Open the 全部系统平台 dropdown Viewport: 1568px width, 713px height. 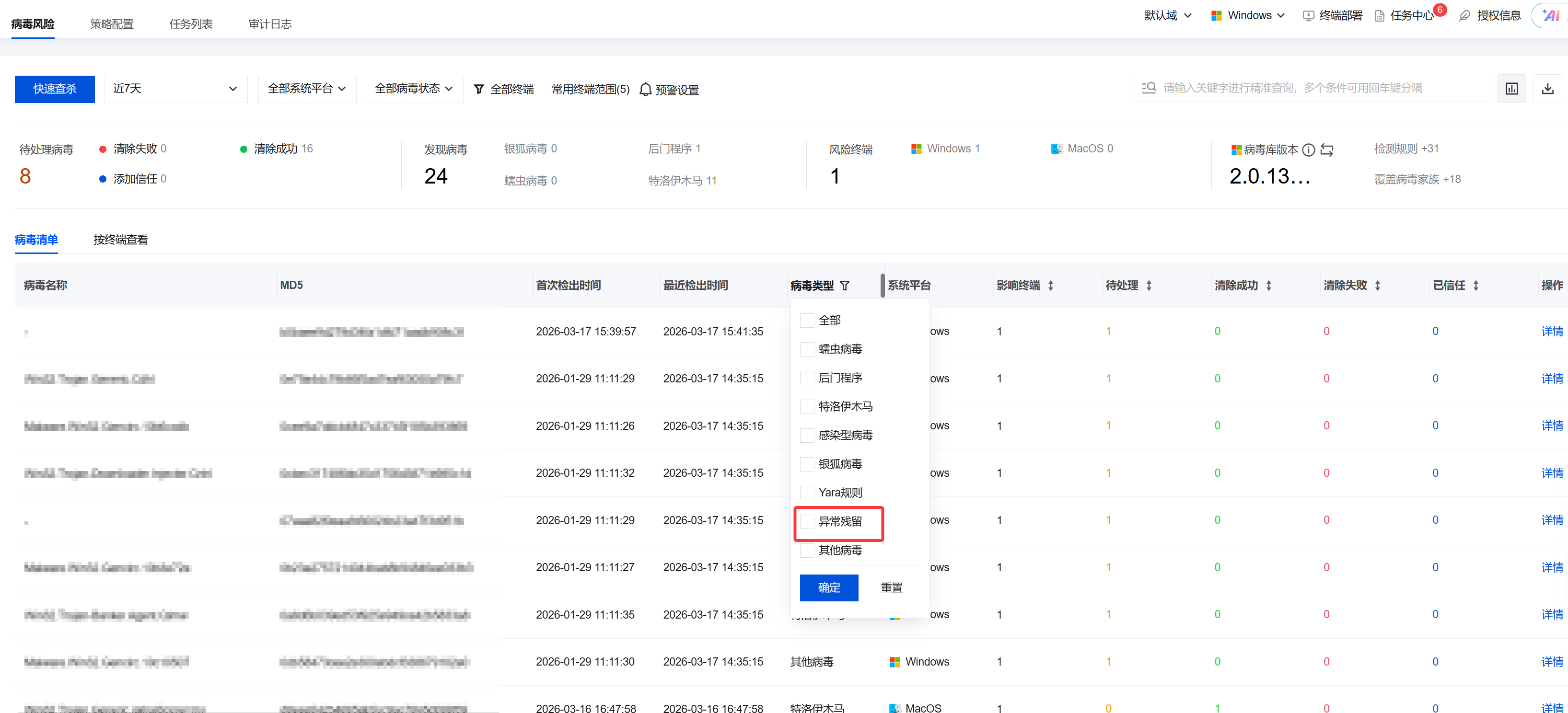click(307, 89)
